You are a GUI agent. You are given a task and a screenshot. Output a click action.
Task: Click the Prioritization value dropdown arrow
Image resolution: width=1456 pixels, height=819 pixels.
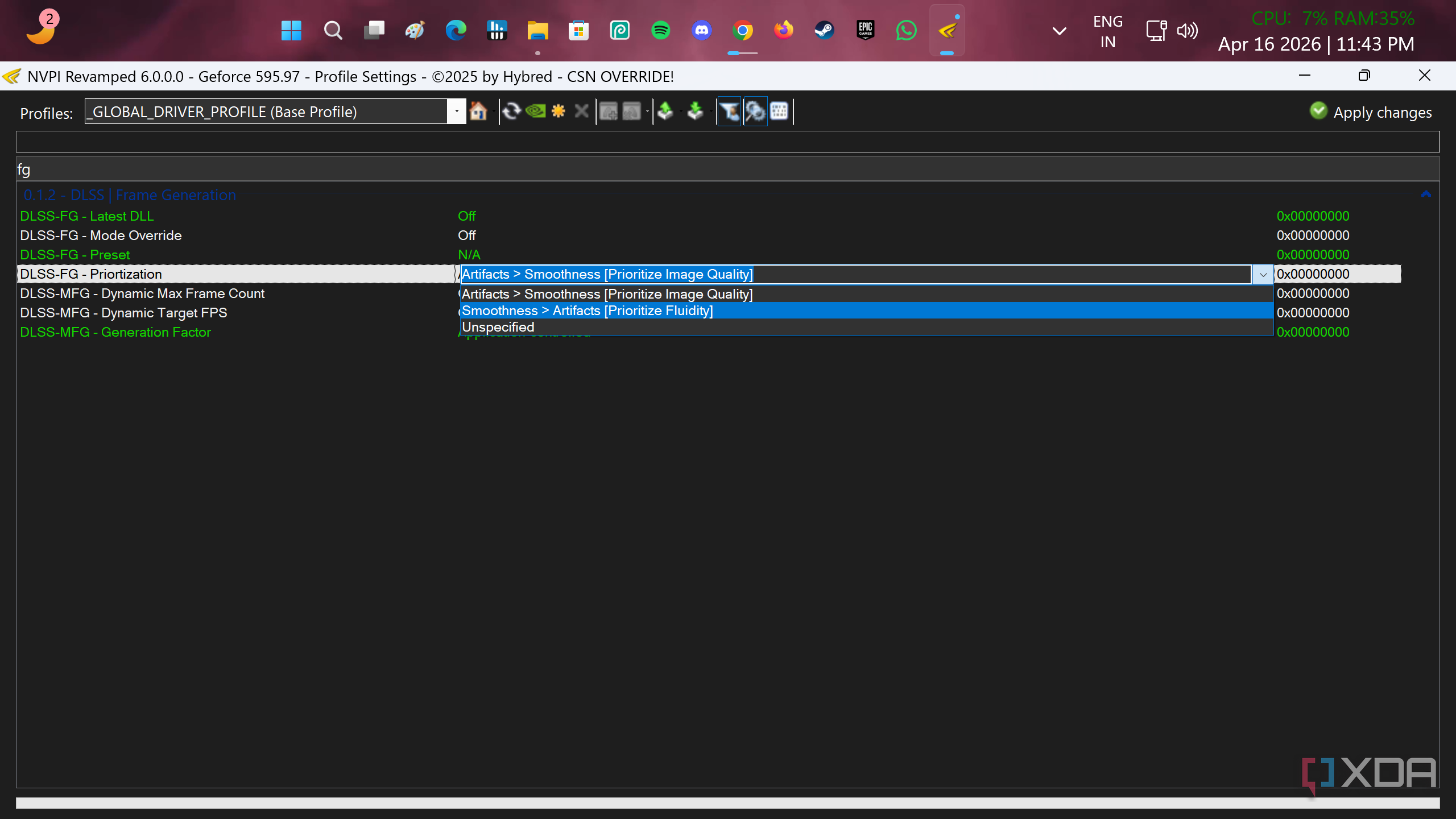click(1263, 274)
